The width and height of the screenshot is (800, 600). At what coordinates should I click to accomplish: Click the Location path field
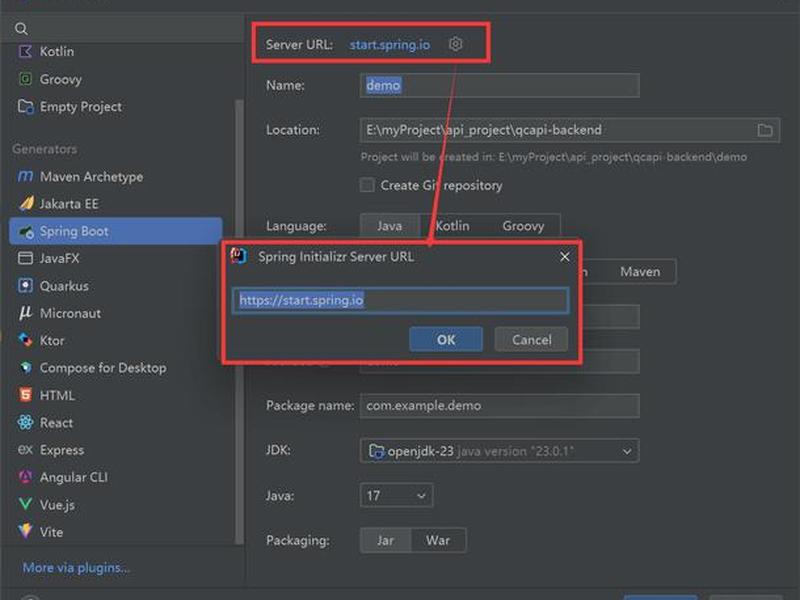[570, 130]
